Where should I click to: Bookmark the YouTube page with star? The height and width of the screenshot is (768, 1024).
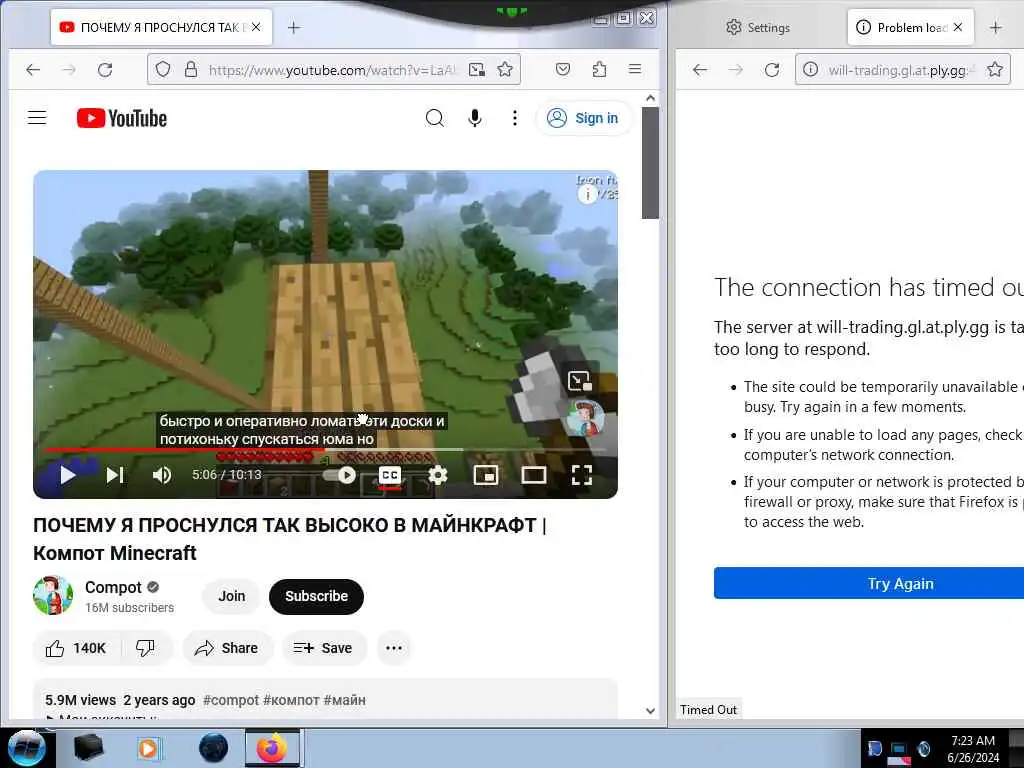click(x=505, y=69)
